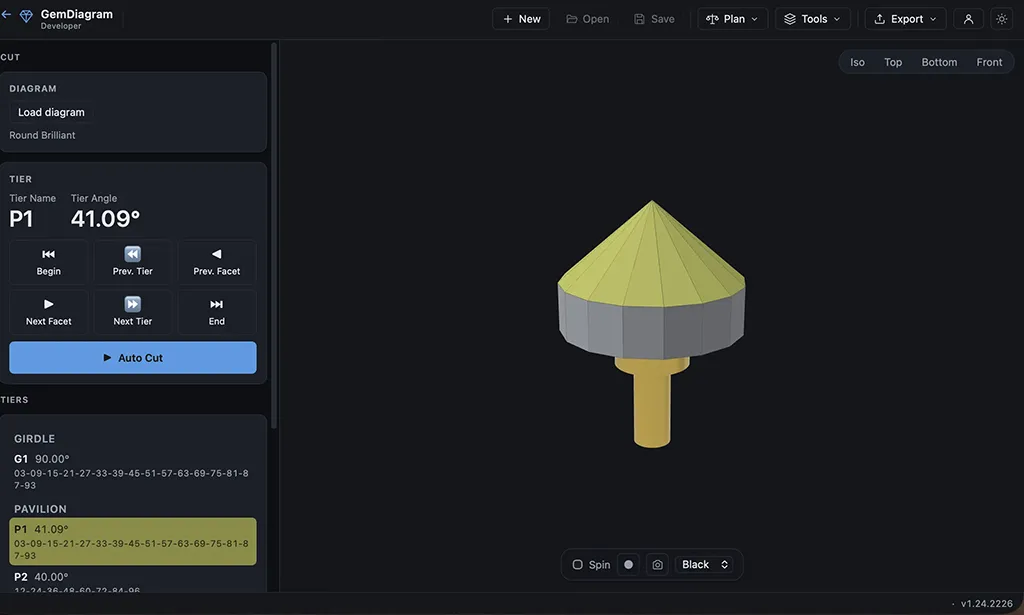
Task: Click the scales icon on Plan
Action: tap(712, 19)
